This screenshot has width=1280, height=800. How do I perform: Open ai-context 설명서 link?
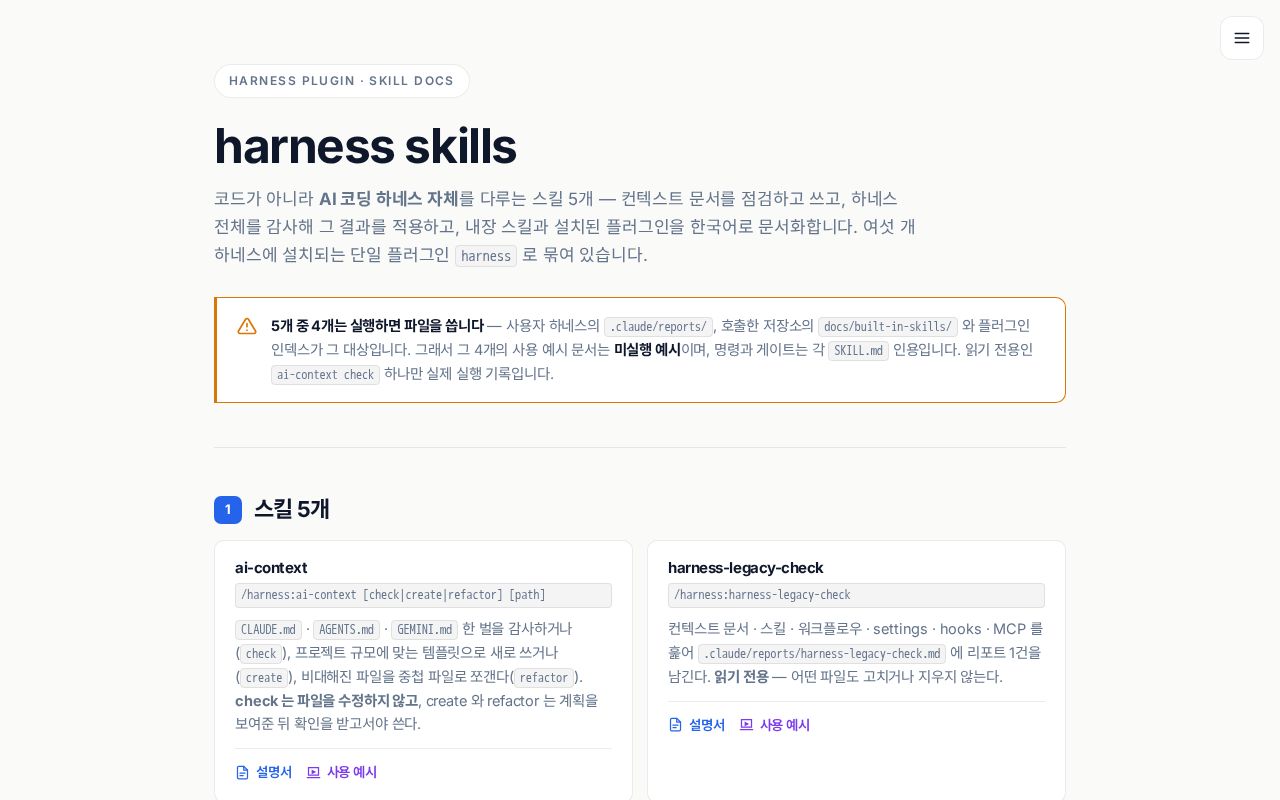[x=264, y=772]
